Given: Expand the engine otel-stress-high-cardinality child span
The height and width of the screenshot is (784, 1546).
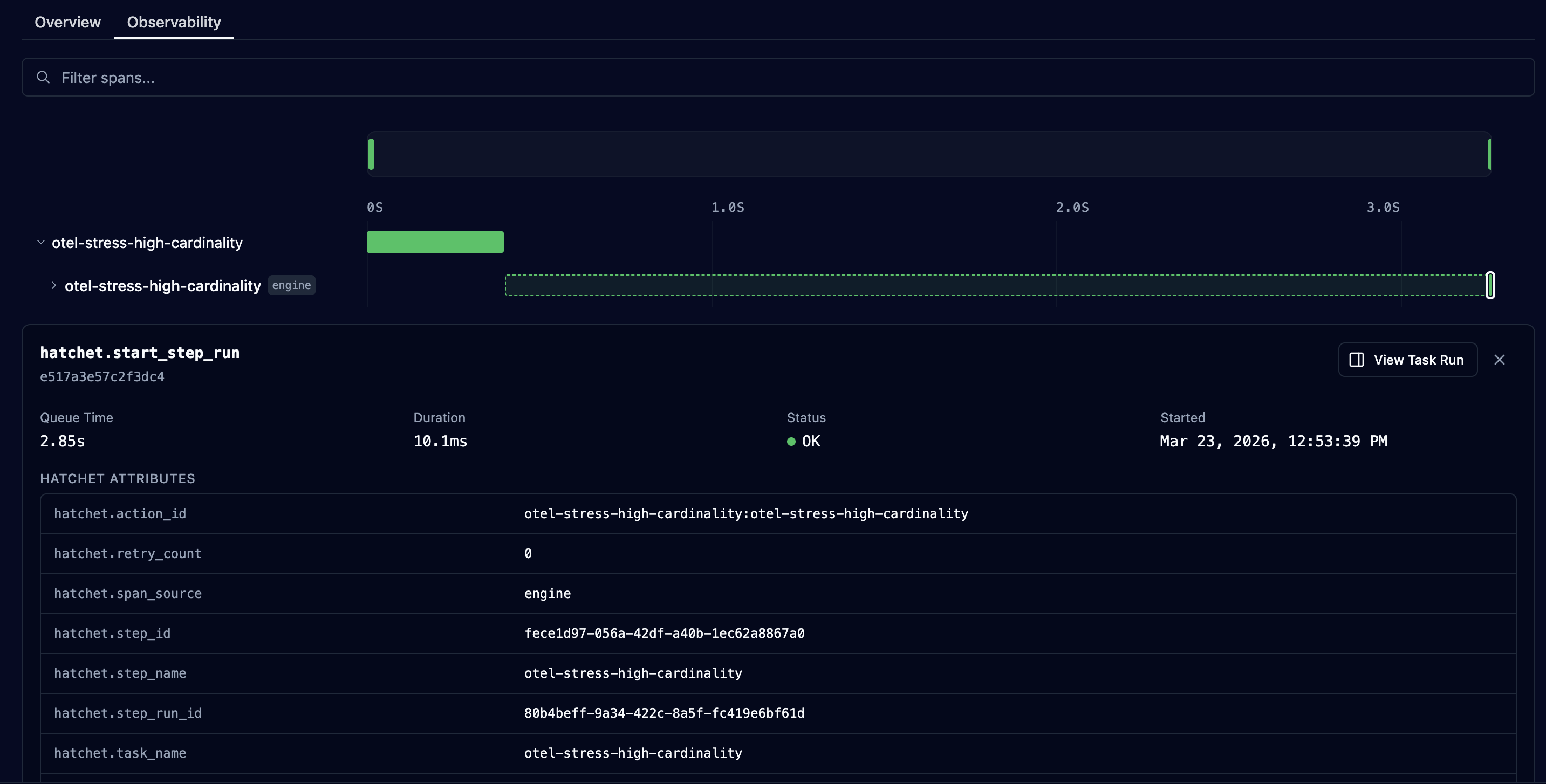Looking at the screenshot, I should click(54, 286).
